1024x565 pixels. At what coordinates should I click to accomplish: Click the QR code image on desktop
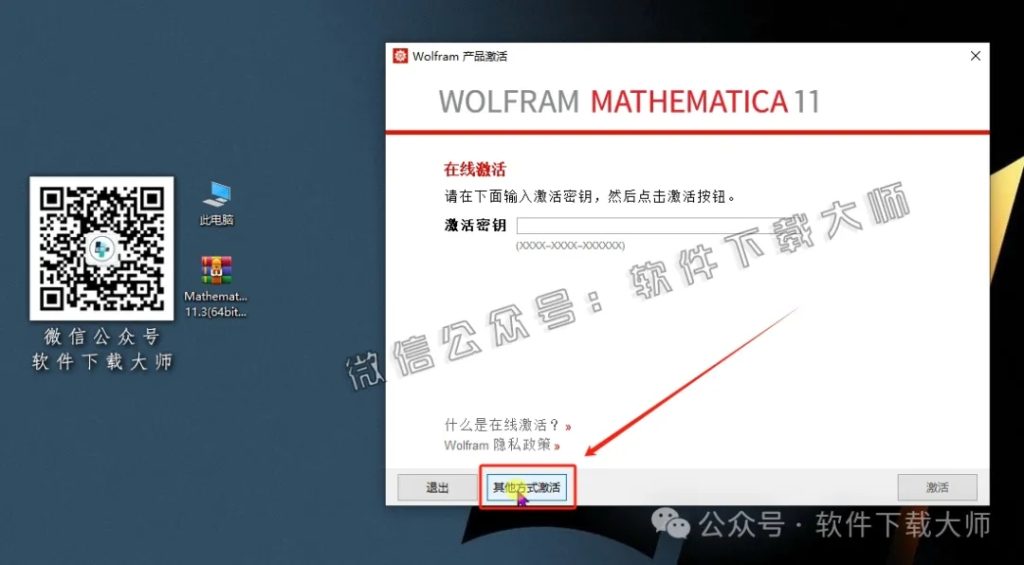point(101,248)
